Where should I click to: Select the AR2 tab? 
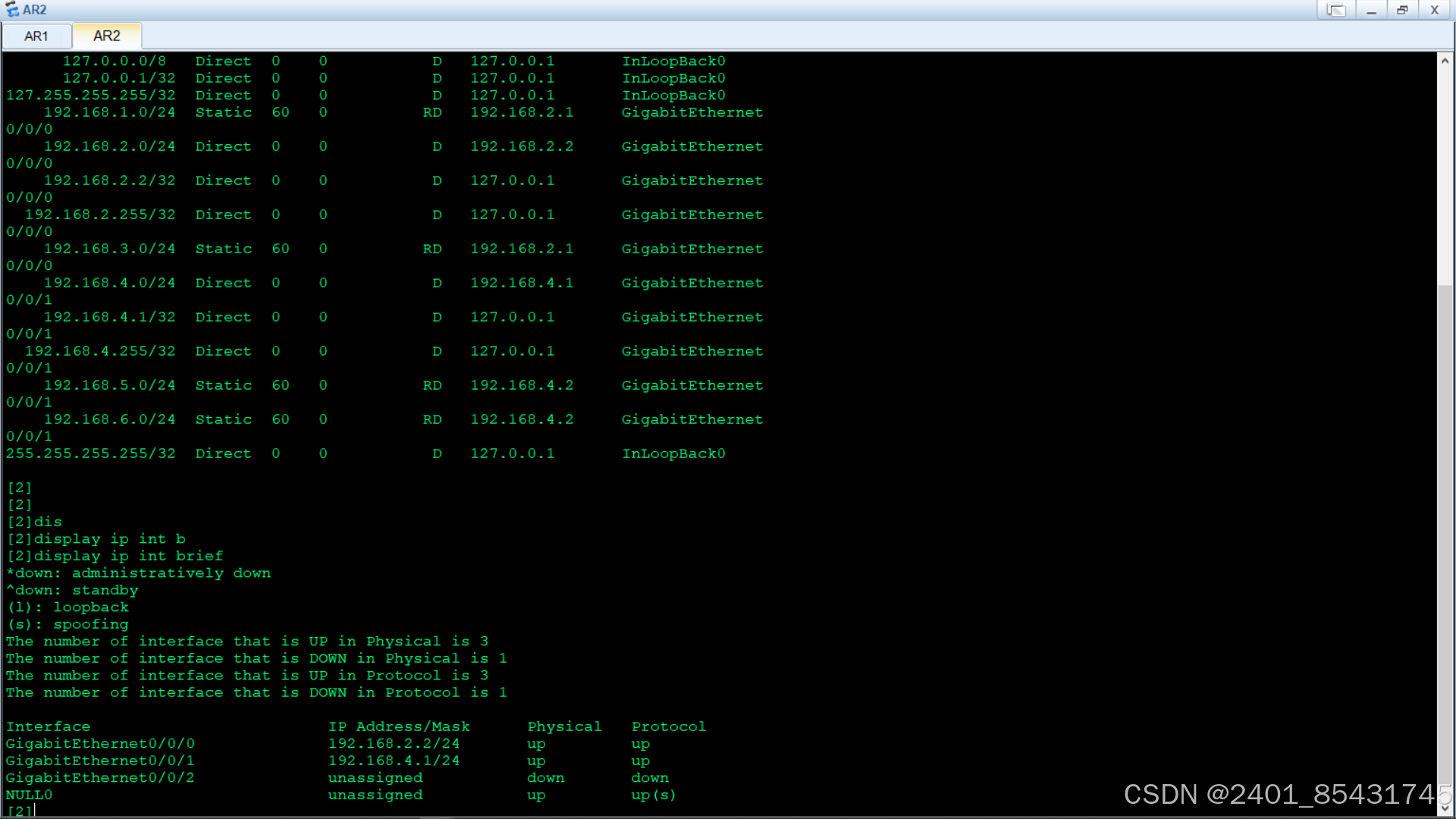point(106,36)
